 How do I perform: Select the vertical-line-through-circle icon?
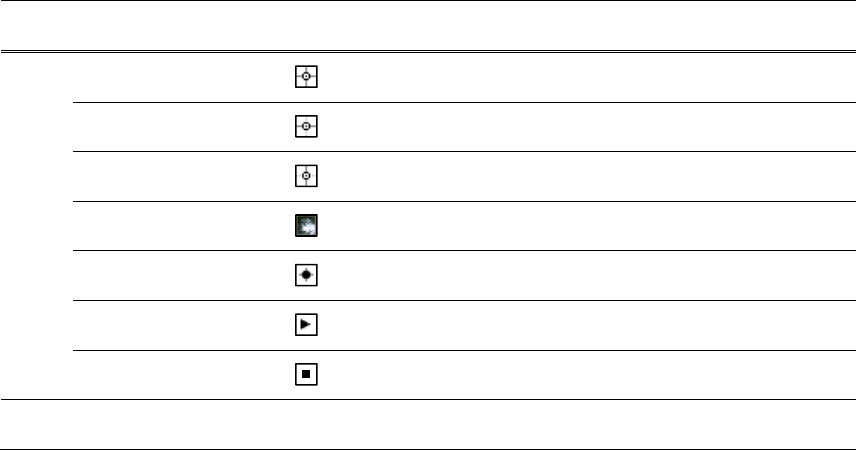(x=307, y=177)
